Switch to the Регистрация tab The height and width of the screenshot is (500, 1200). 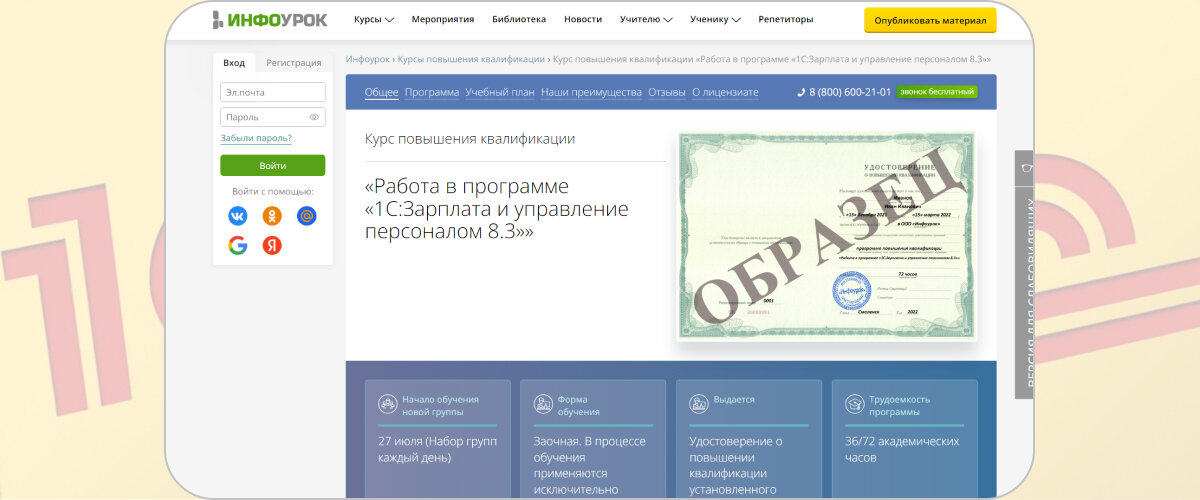coord(294,62)
